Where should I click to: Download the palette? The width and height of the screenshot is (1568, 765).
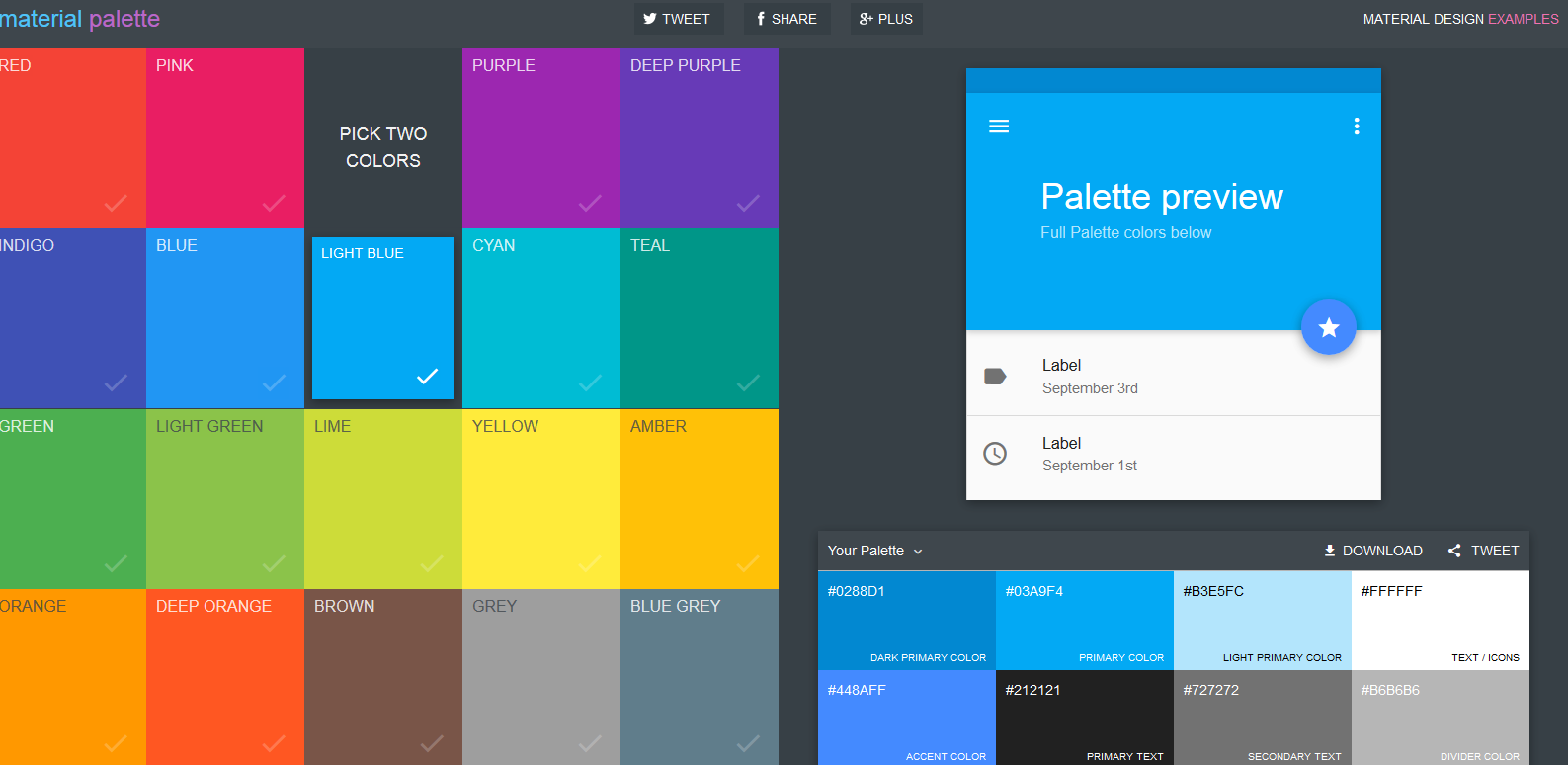pos(1373,551)
